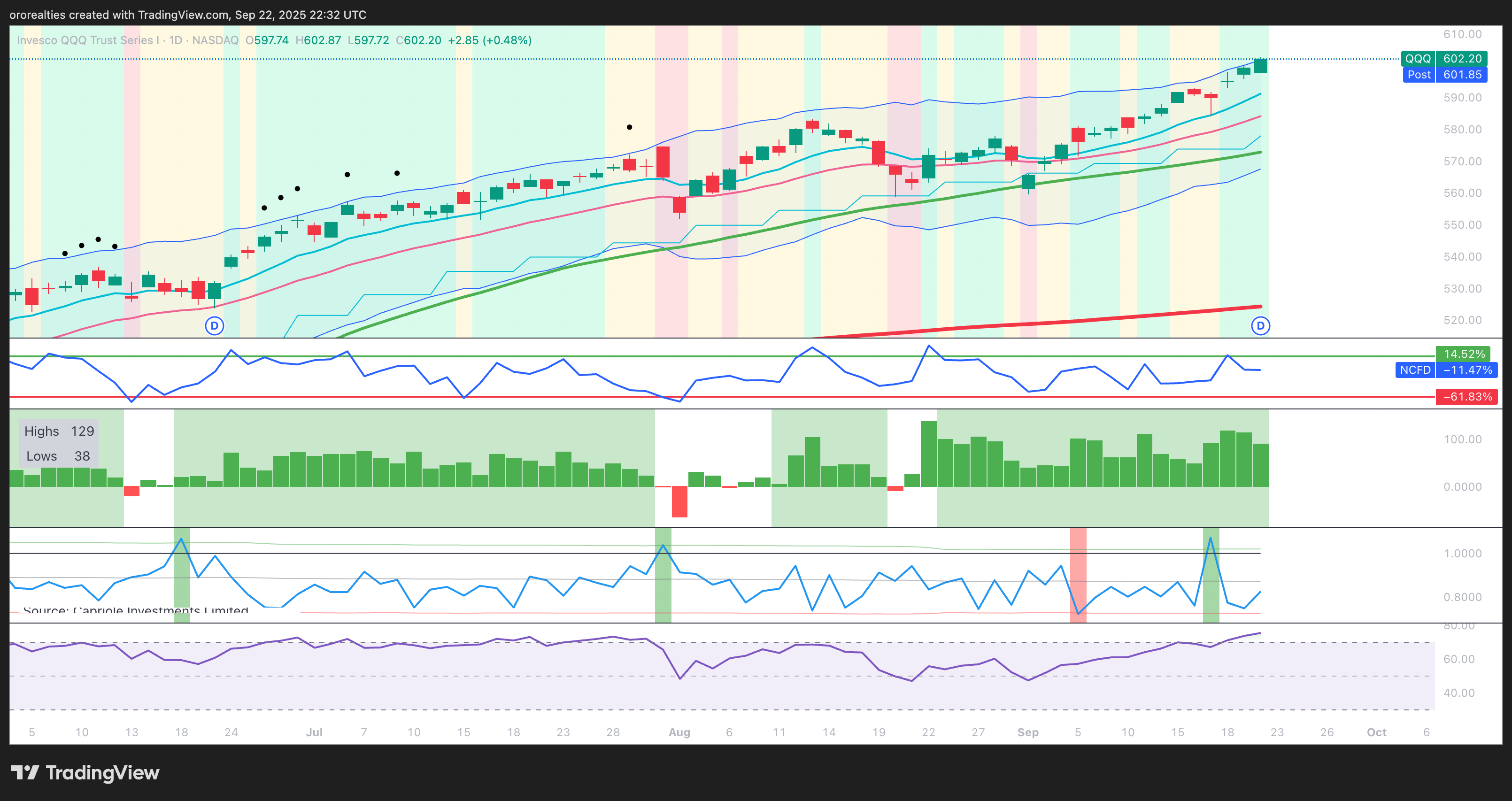Click the red -61.83% level label
The width and height of the screenshot is (1512, 801).
click(x=1466, y=397)
